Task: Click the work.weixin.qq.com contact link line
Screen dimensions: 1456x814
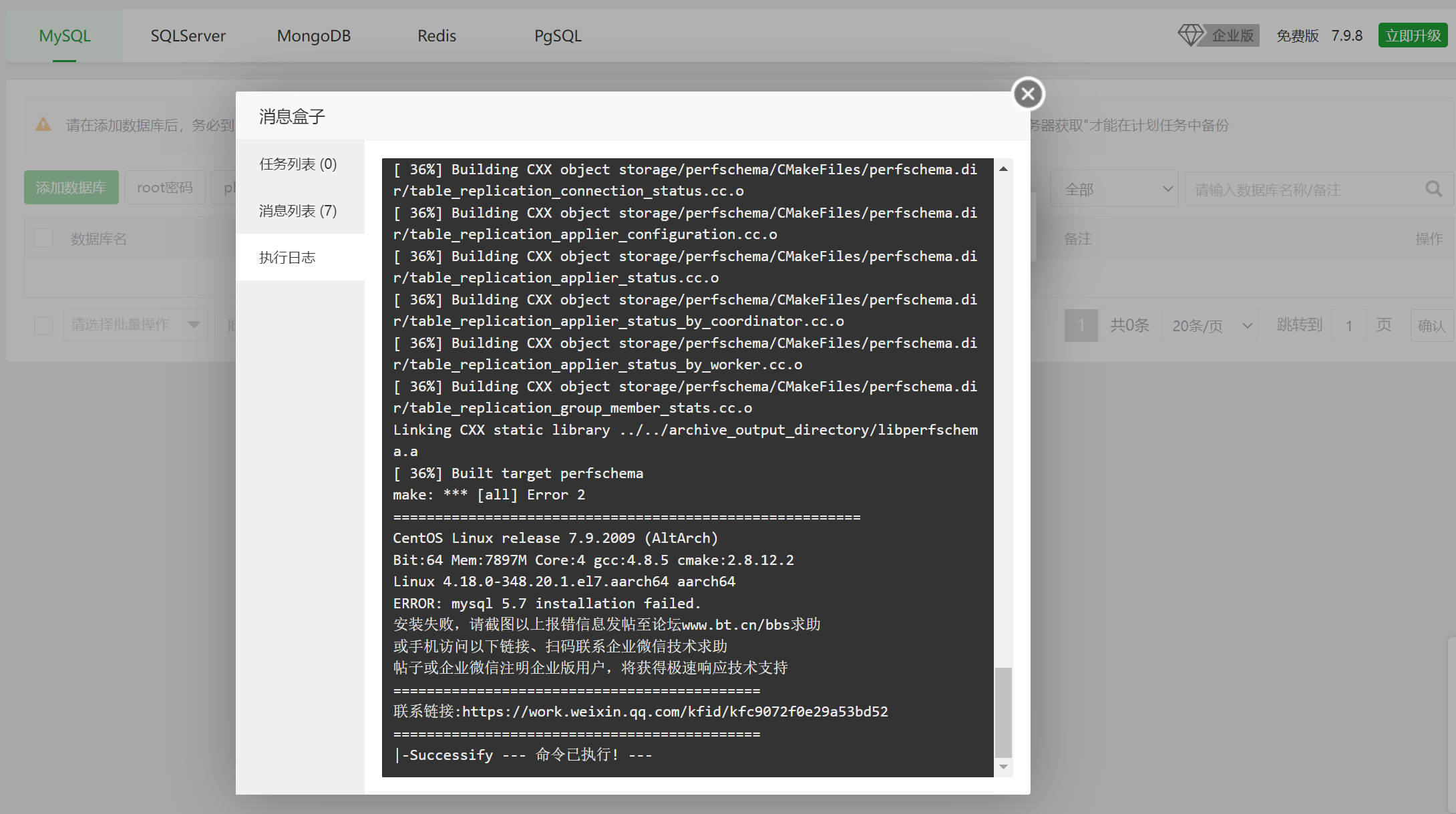Action: pos(641,712)
